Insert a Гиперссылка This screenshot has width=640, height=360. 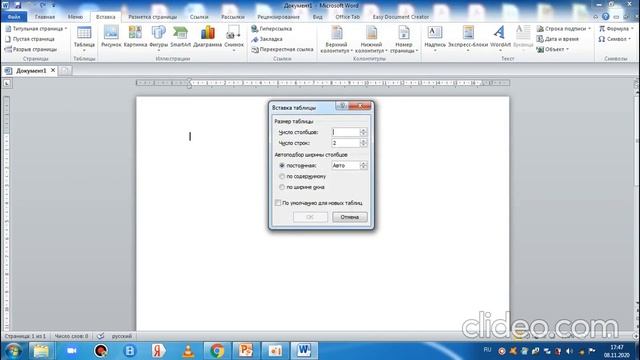(x=271, y=29)
